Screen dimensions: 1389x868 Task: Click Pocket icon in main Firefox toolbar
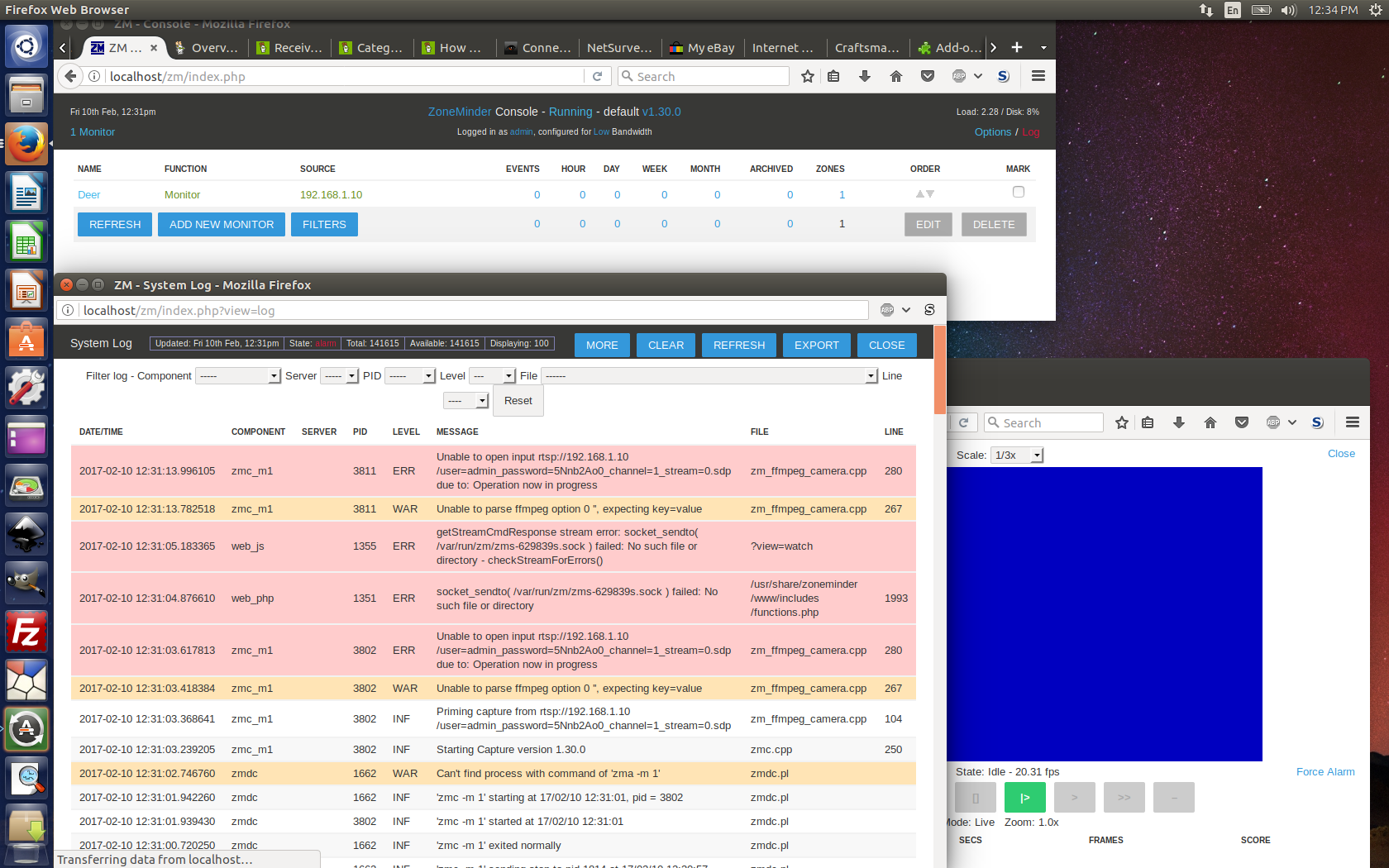(x=928, y=76)
